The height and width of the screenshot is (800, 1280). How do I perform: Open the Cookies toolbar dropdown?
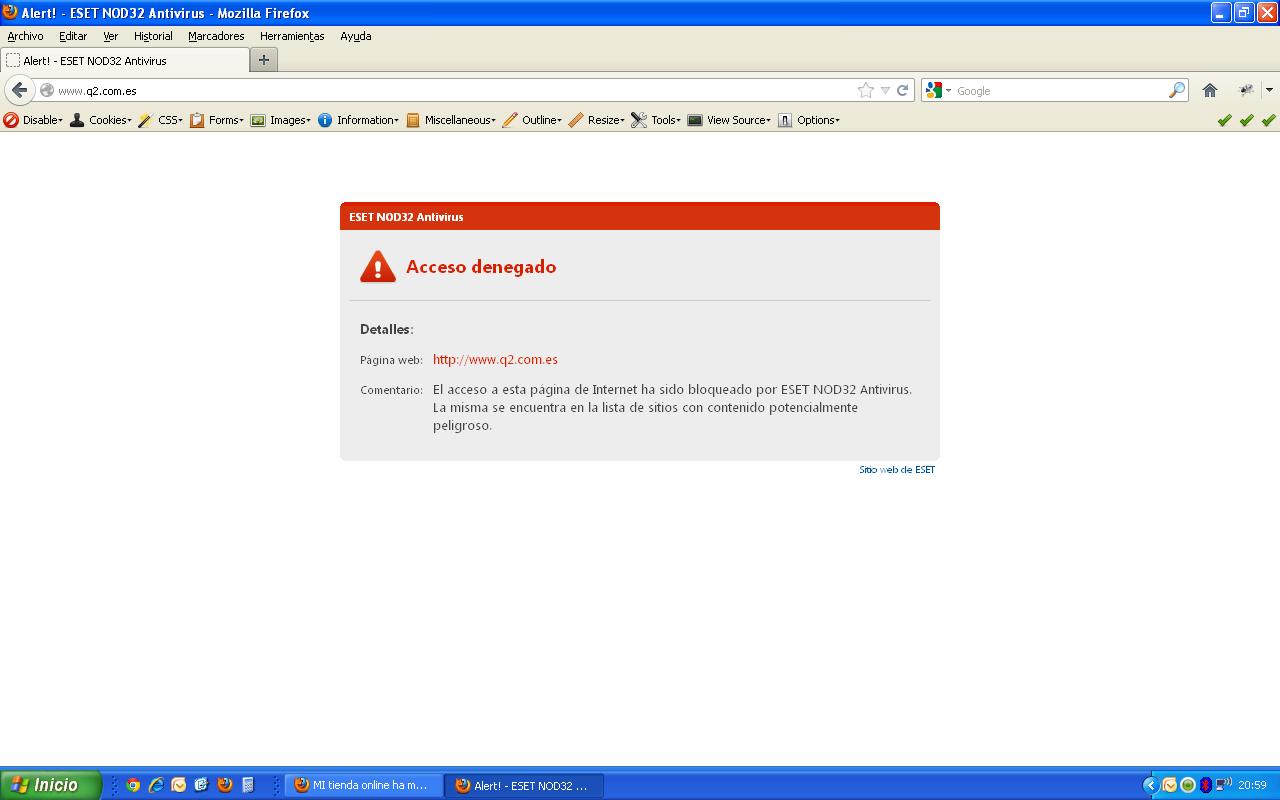point(100,120)
